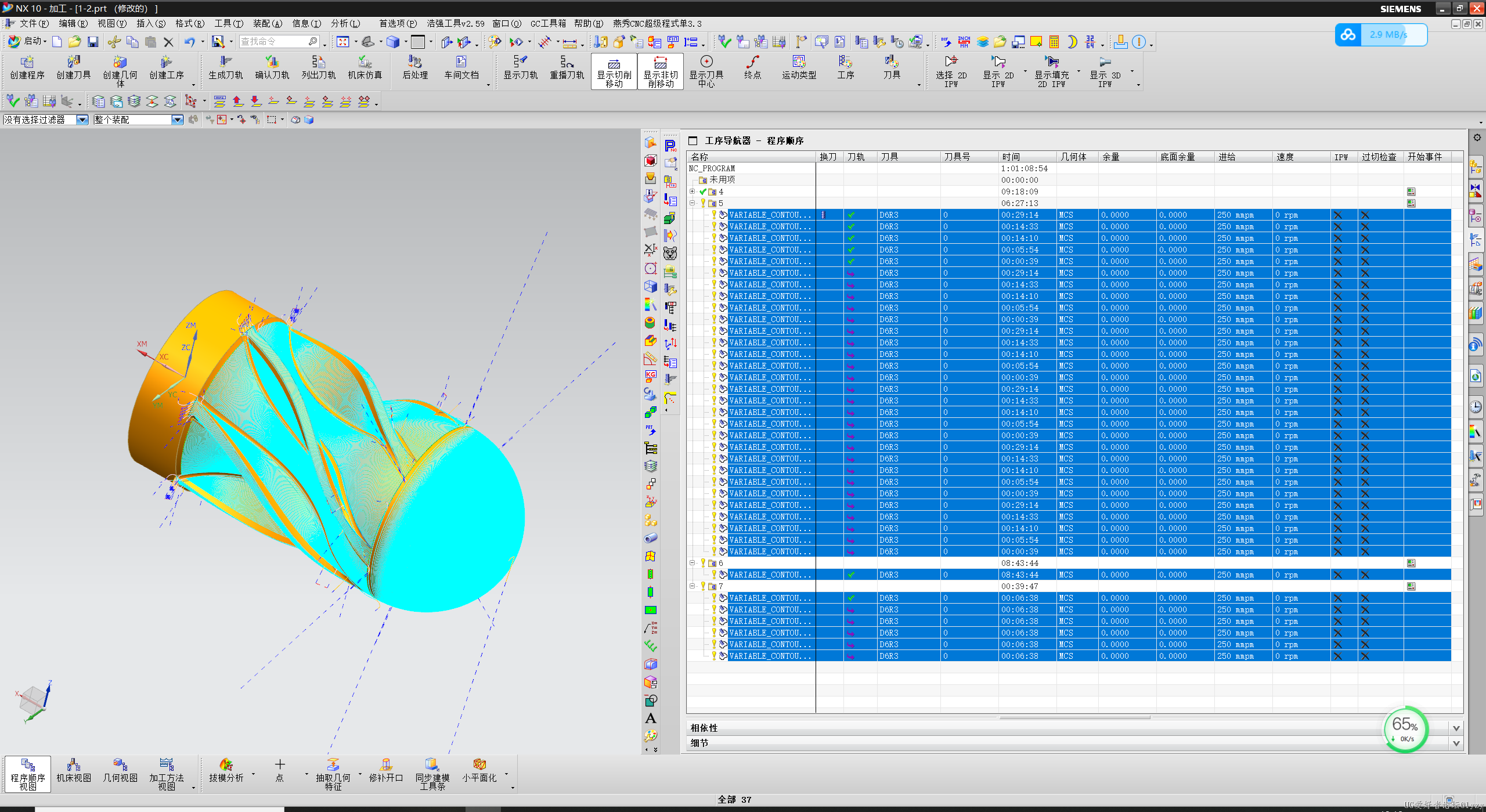
Task: Toggle 显示 2D IPW display
Action: click(998, 71)
